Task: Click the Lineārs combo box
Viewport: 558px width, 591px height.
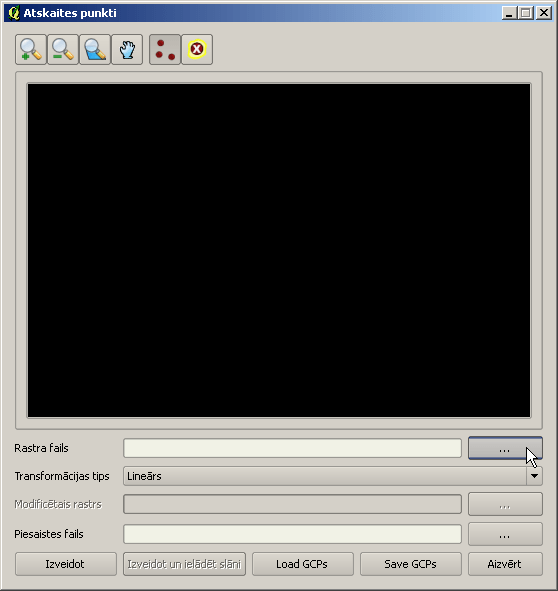Action: [333, 476]
